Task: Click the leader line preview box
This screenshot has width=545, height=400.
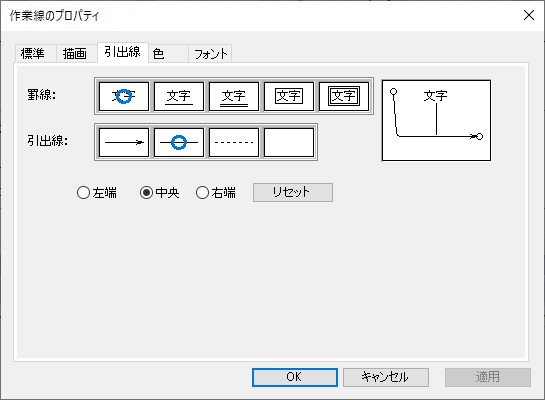Action: coord(436,120)
